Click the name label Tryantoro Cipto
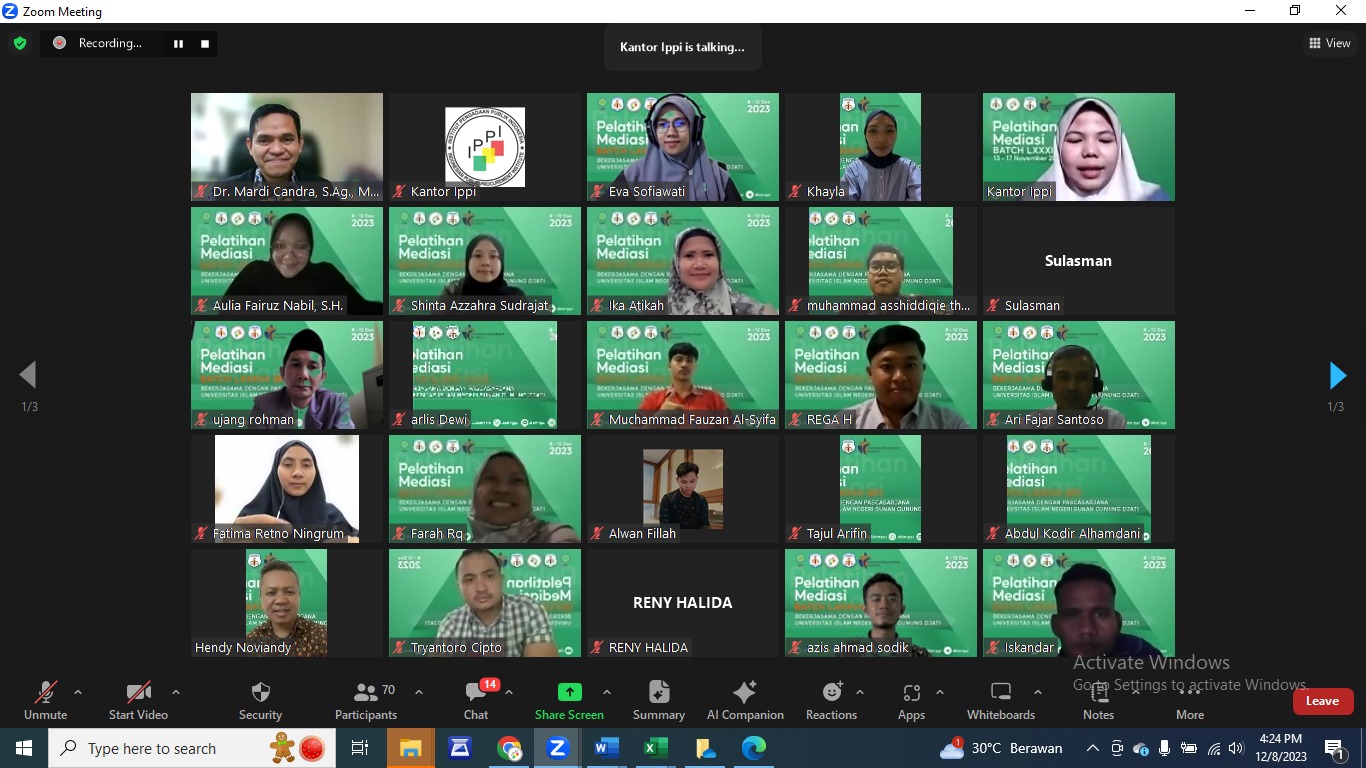Screen dimensions: 1366x768 (456, 647)
